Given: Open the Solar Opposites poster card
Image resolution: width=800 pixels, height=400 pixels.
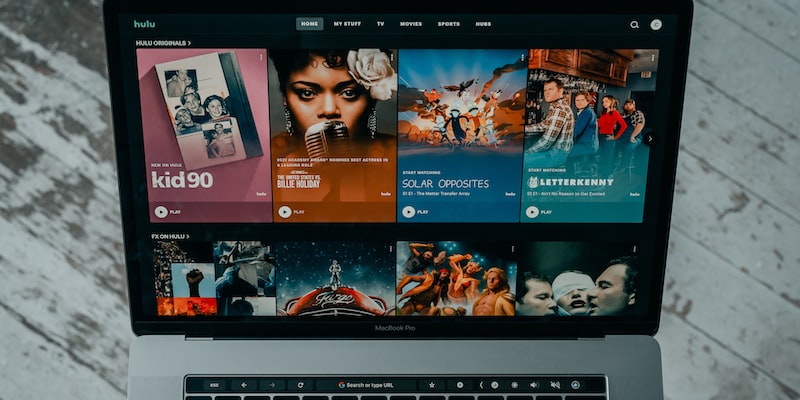Looking at the screenshot, I should [x=462, y=135].
